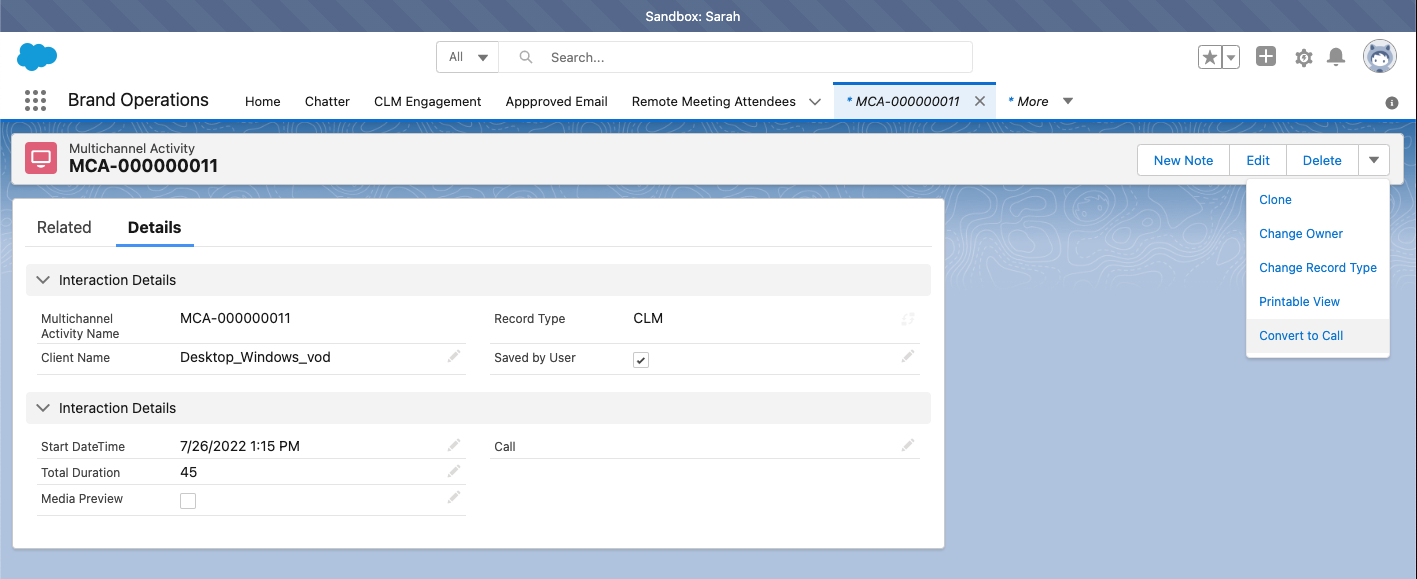Open the App Launcher grid icon
The height and width of the screenshot is (579, 1417).
point(35,101)
